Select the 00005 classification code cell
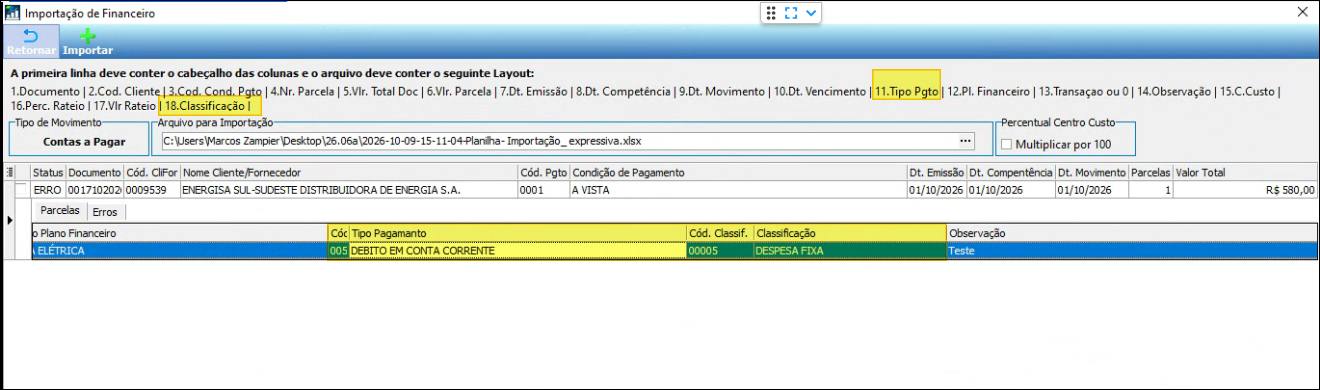The image size is (1320, 390). [719, 250]
